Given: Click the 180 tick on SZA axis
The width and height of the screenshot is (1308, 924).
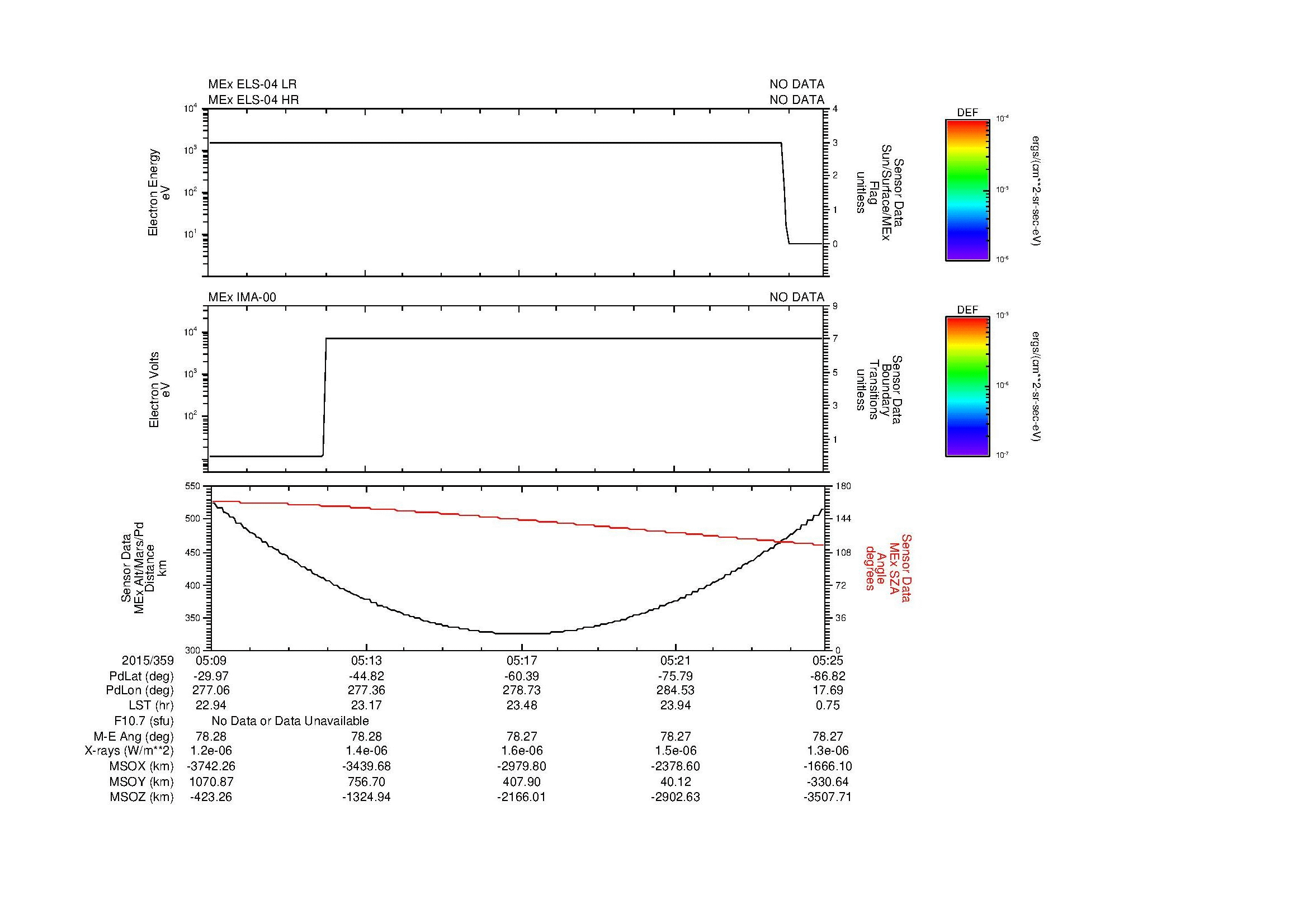Looking at the screenshot, I should pos(843,486).
